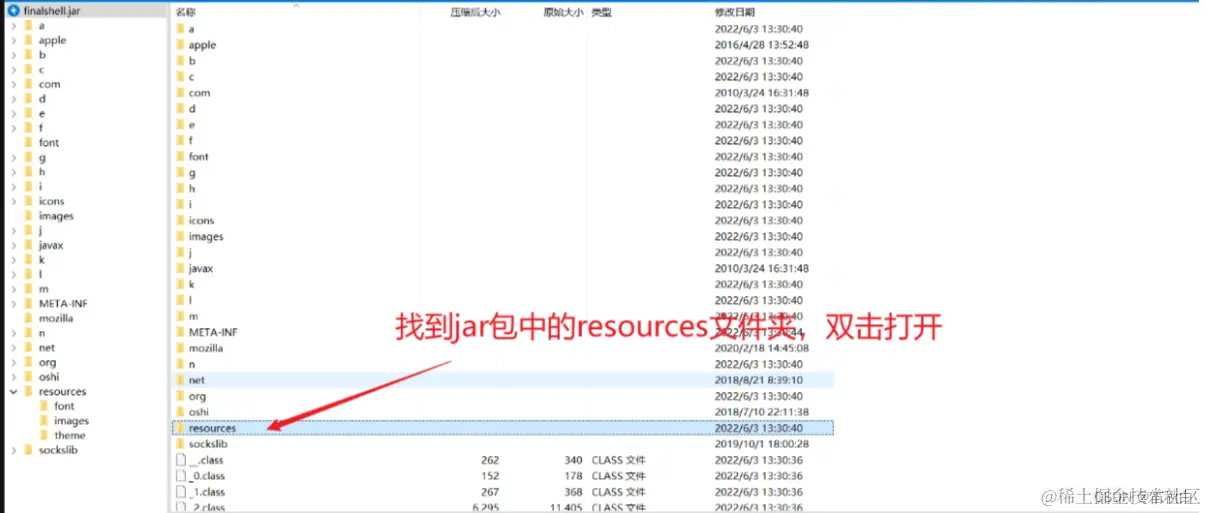The height and width of the screenshot is (513, 1207).
Task: Select the _0.class file name
Action: (x=207, y=477)
